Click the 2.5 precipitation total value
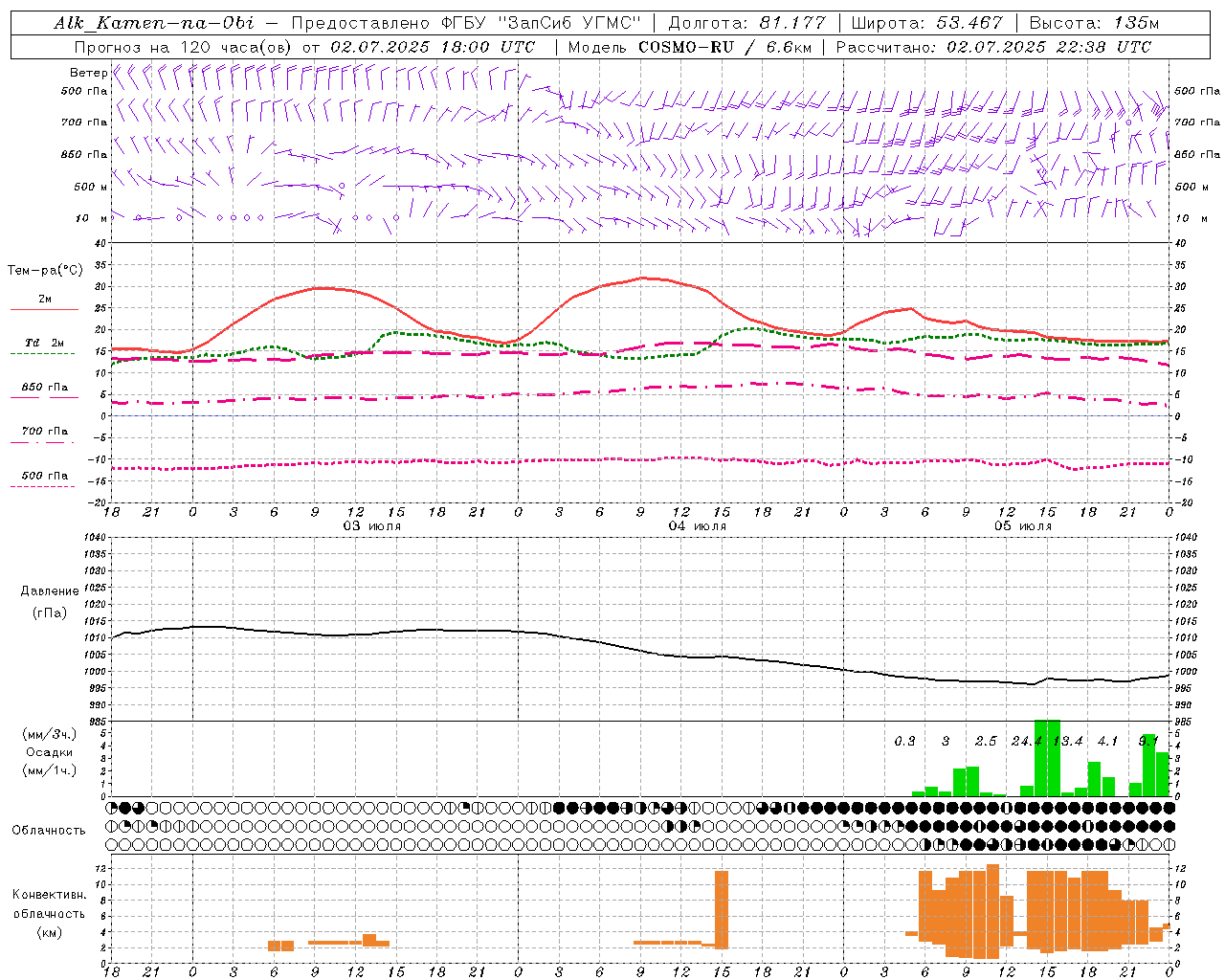Image resolution: width=1225 pixels, height=980 pixels. click(x=986, y=741)
